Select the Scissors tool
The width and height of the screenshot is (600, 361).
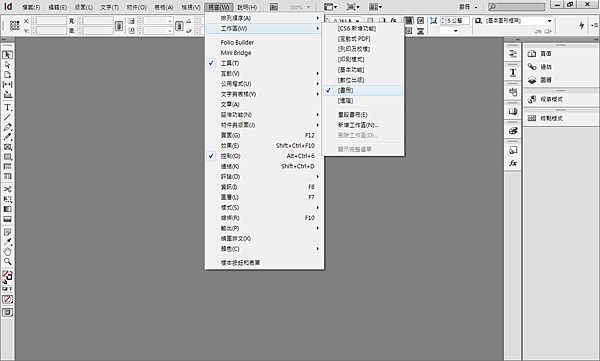click(x=7, y=189)
